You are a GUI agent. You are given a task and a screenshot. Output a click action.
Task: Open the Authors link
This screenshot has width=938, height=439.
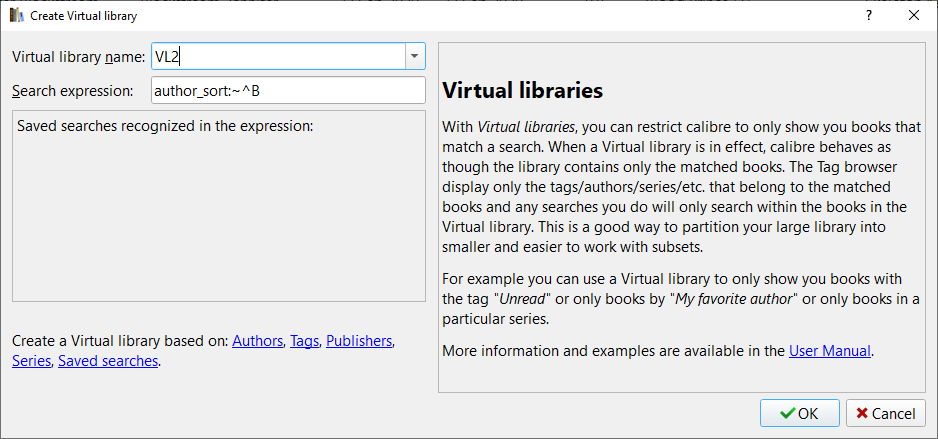257,341
